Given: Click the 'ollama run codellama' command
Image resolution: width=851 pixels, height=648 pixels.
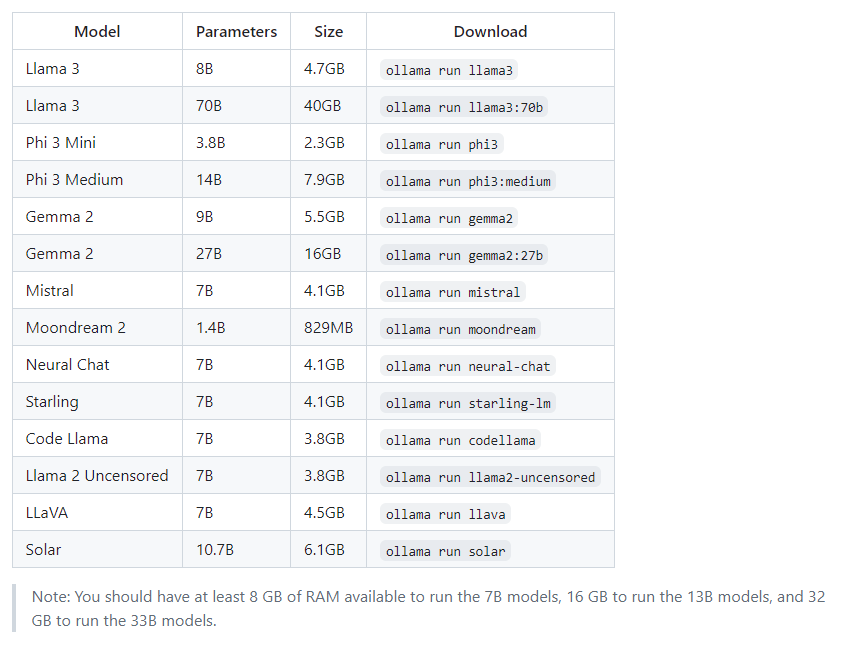Looking at the screenshot, I should (460, 440).
